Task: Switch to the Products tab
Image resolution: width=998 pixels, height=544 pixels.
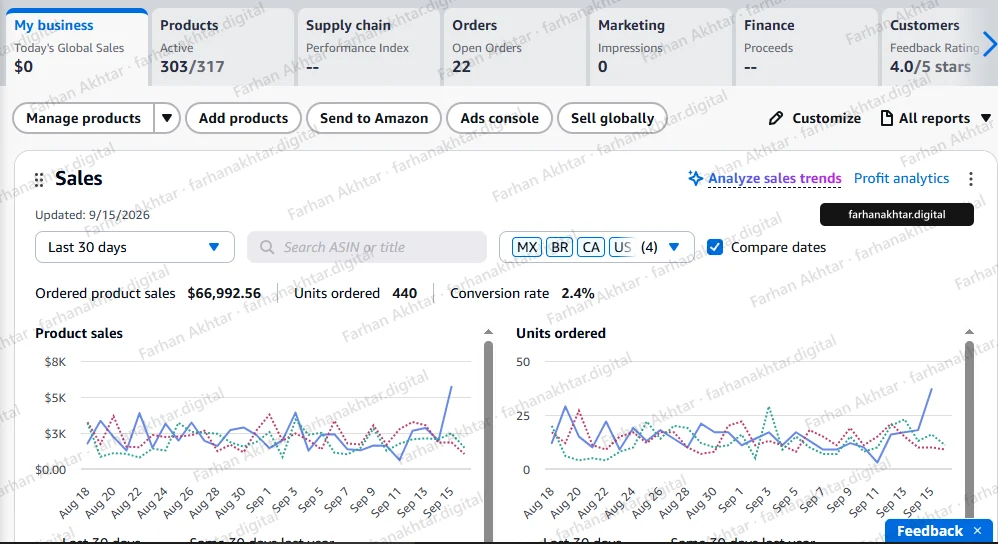Action: pyautogui.click(x=222, y=48)
